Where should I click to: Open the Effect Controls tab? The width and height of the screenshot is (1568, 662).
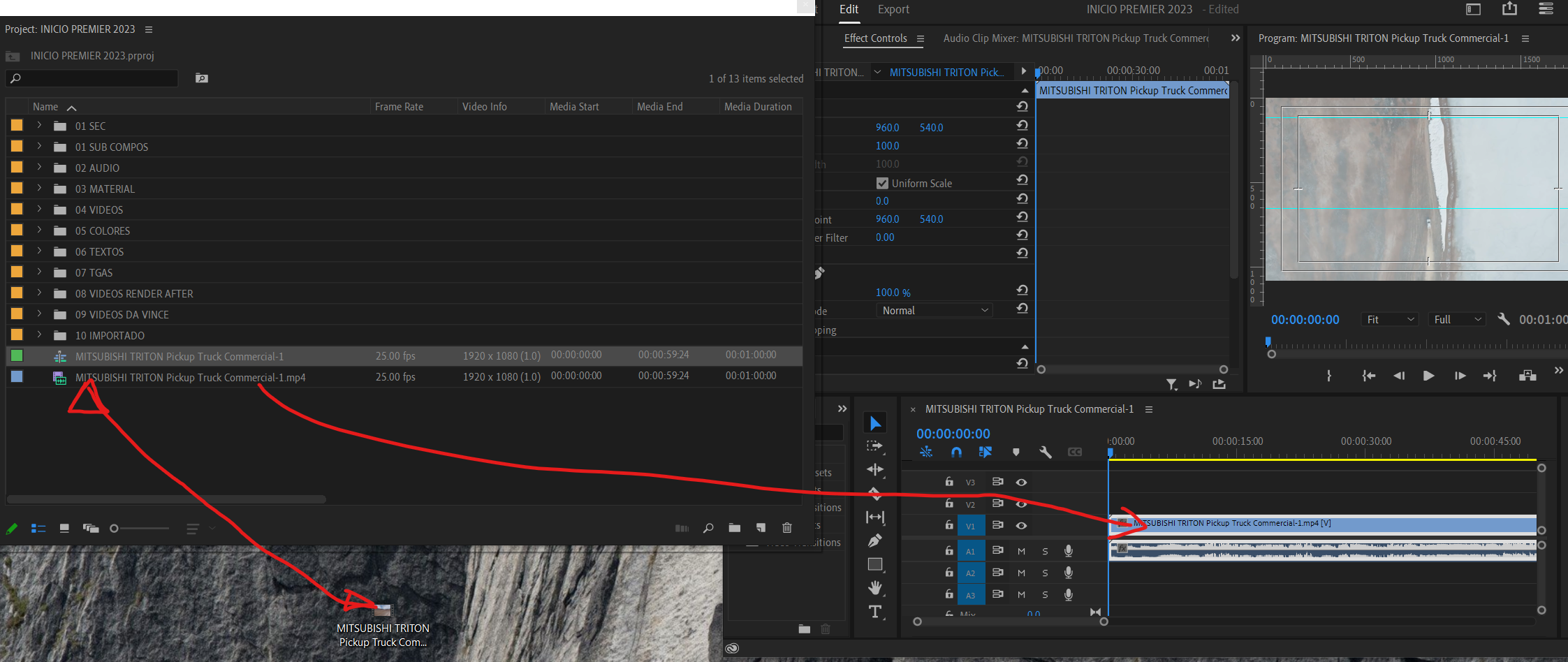click(875, 38)
